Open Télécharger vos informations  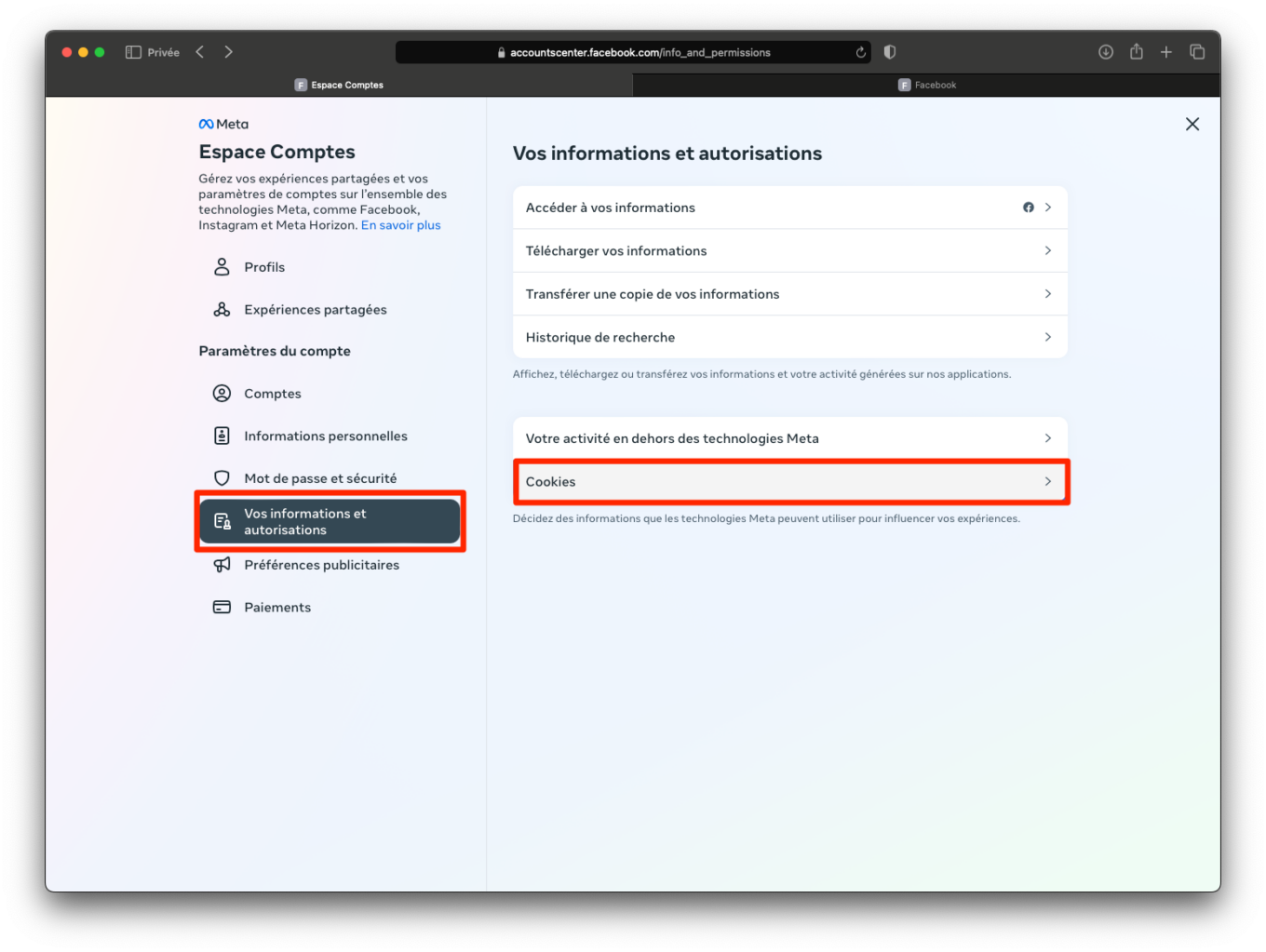[790, 250]
